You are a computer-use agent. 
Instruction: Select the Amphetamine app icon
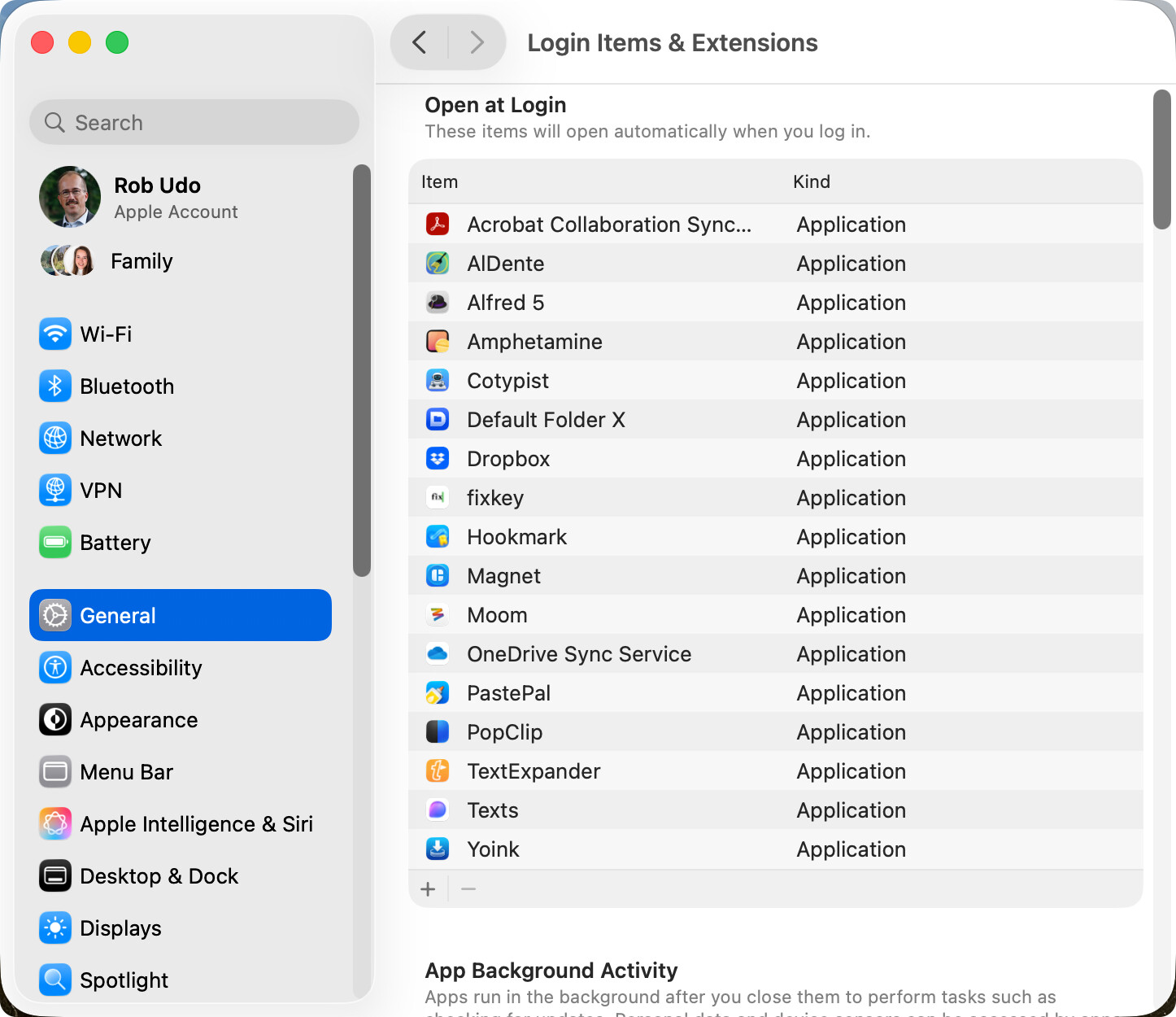point(438,342)
